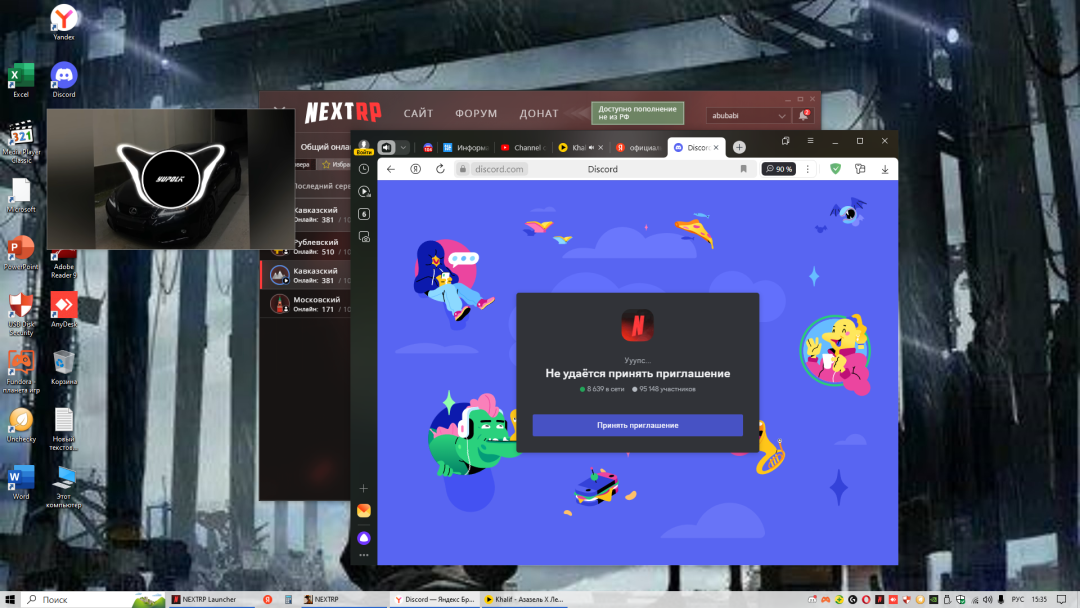Screen dimensions: 1080x608
Task: Mute the Khalif tab audio
Action: tap(592, 147)
